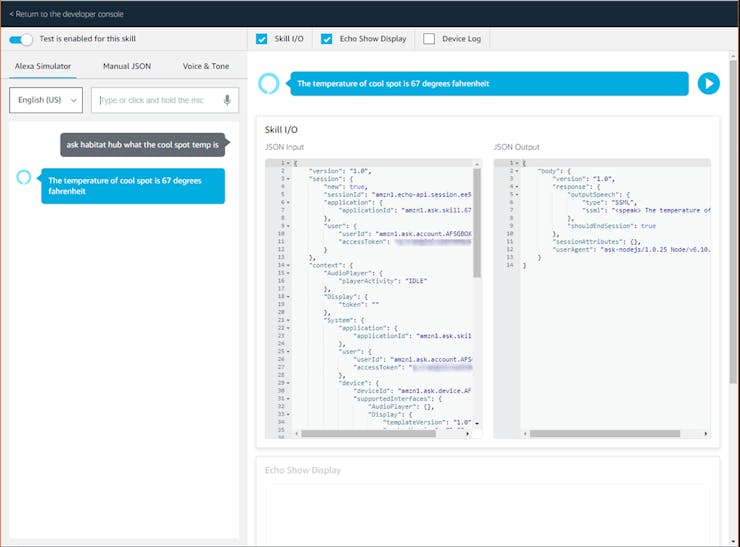
Task: Click the JSON Output horizontal scrollbar
Action: 605,434
